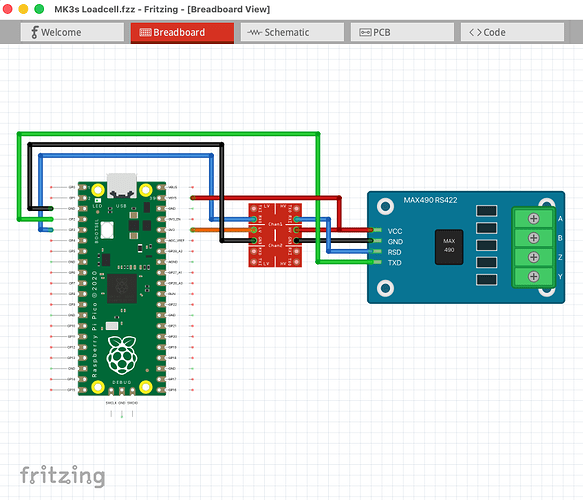Close the Fritzing window with the red button
The width and height of the screenshot is (583, 500).
click(7, 9)
